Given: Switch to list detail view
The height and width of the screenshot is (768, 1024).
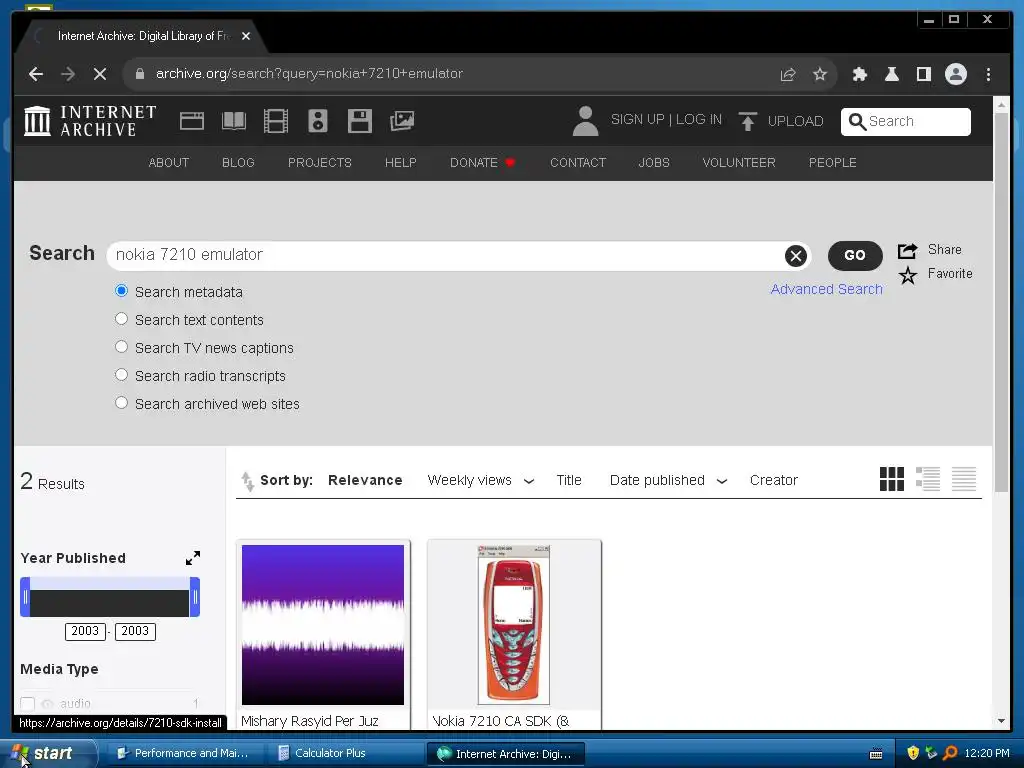Looking at the screenshot, I should tap(928, 479).
